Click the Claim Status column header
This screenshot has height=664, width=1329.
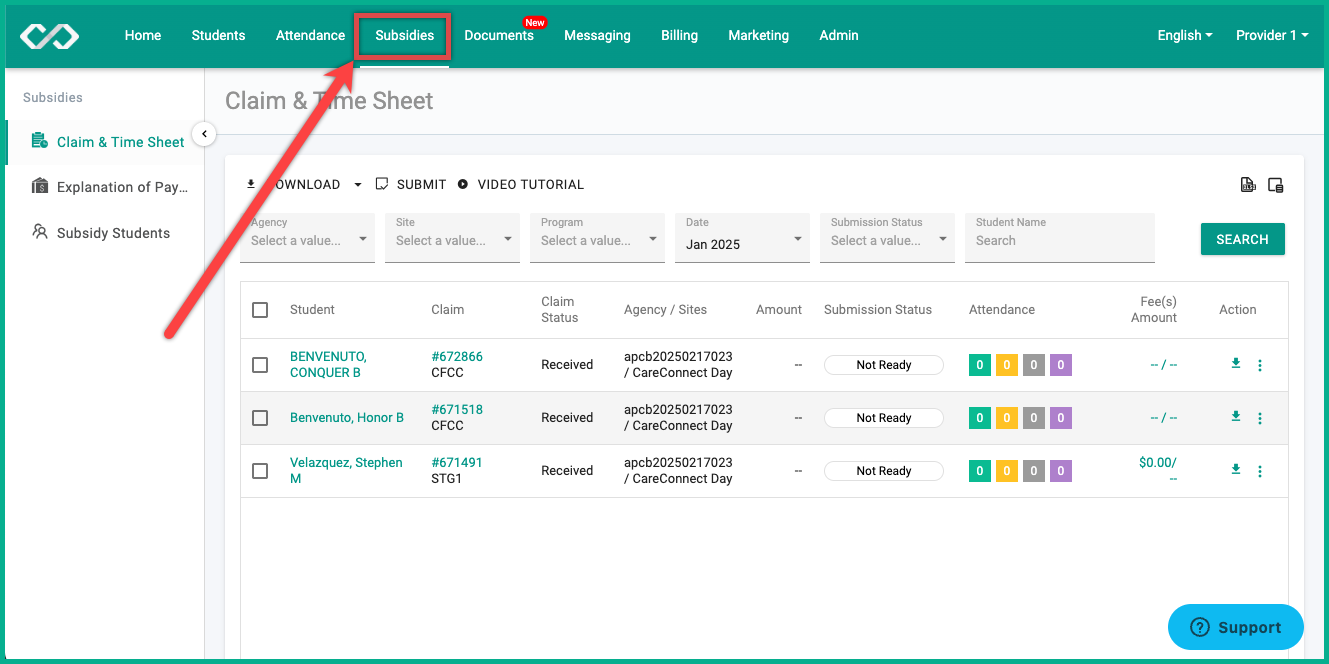pos(560,309)
